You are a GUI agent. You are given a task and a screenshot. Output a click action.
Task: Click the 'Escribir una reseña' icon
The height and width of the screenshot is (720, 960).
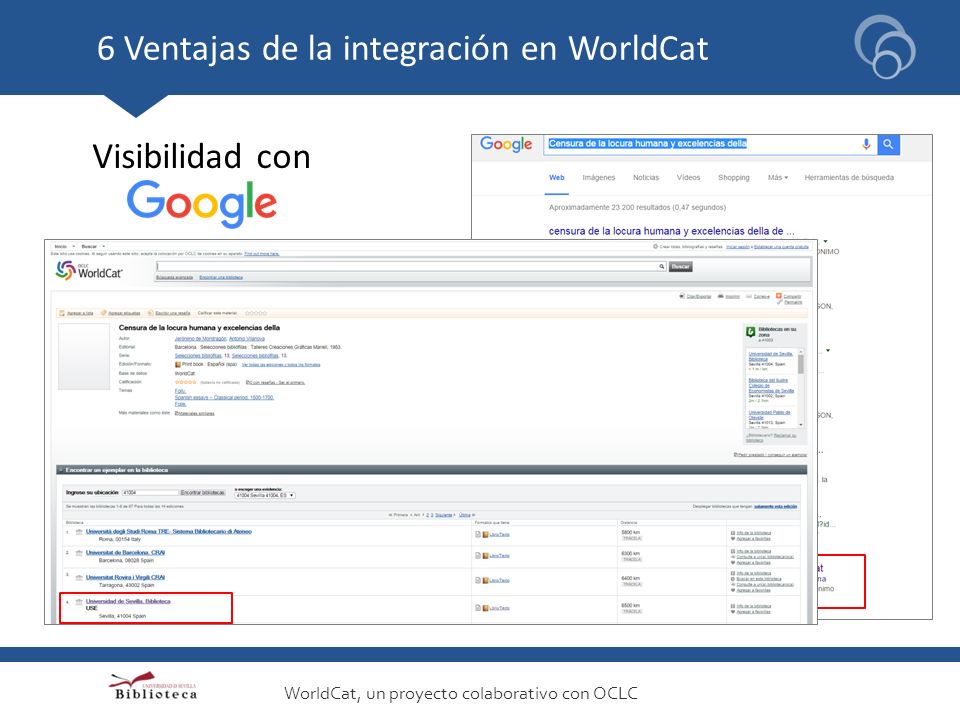point(151,313)
